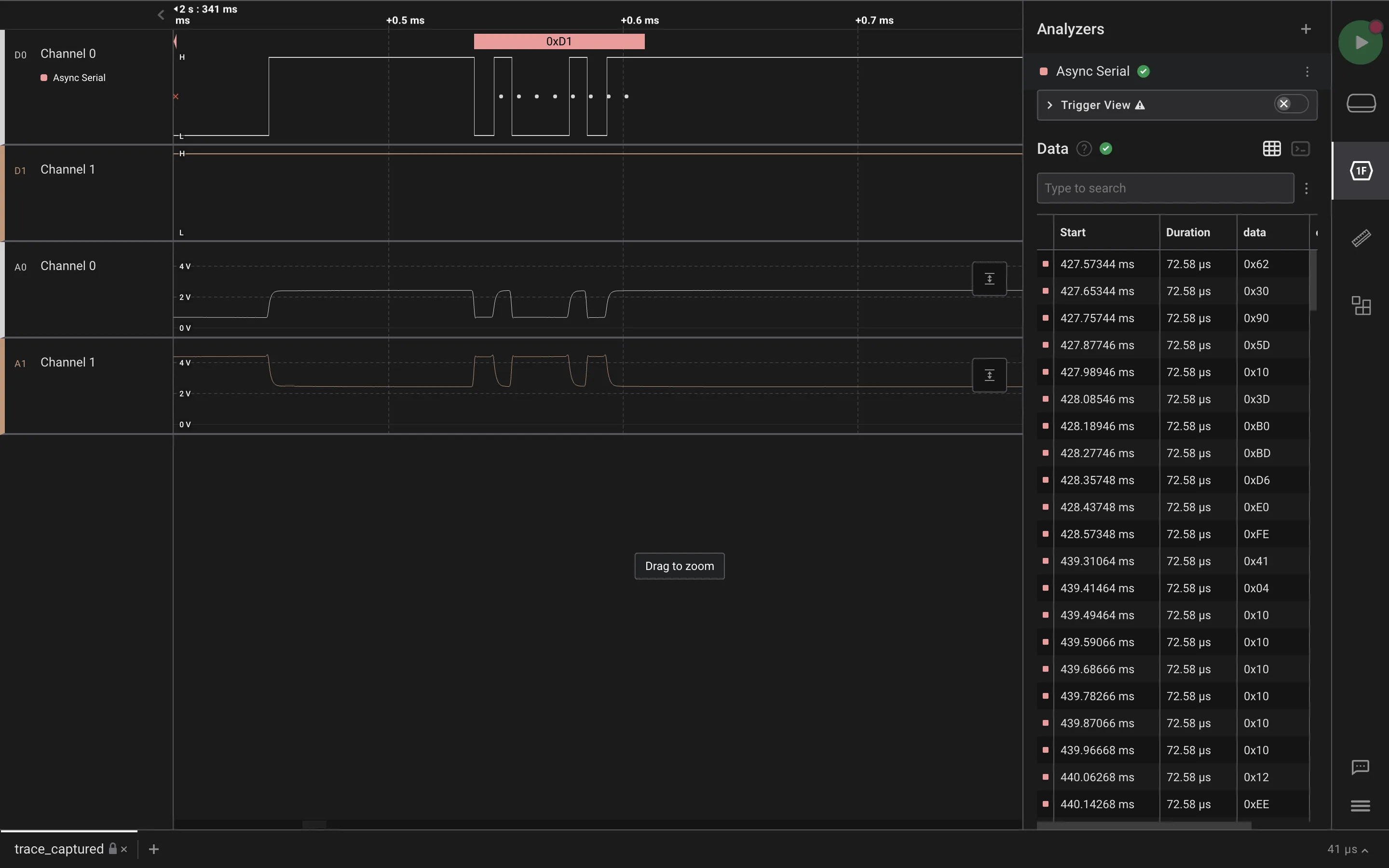Click the data table horizontal scrollbar
The width and height of the screenshot is (1389, 868).
pyautogui.click(x=1144, y=826)
